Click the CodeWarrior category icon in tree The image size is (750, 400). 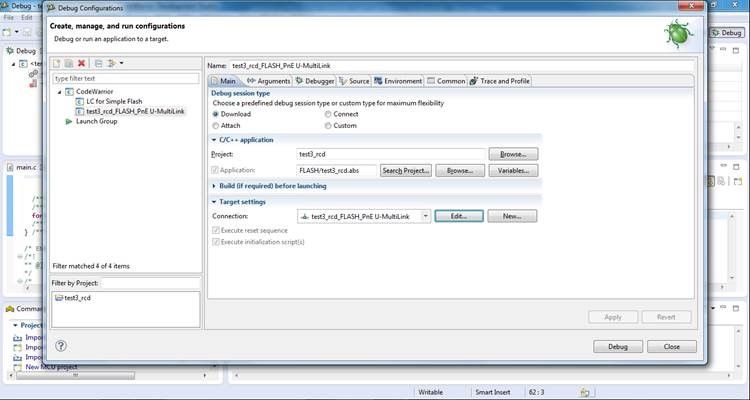(69, 91)
